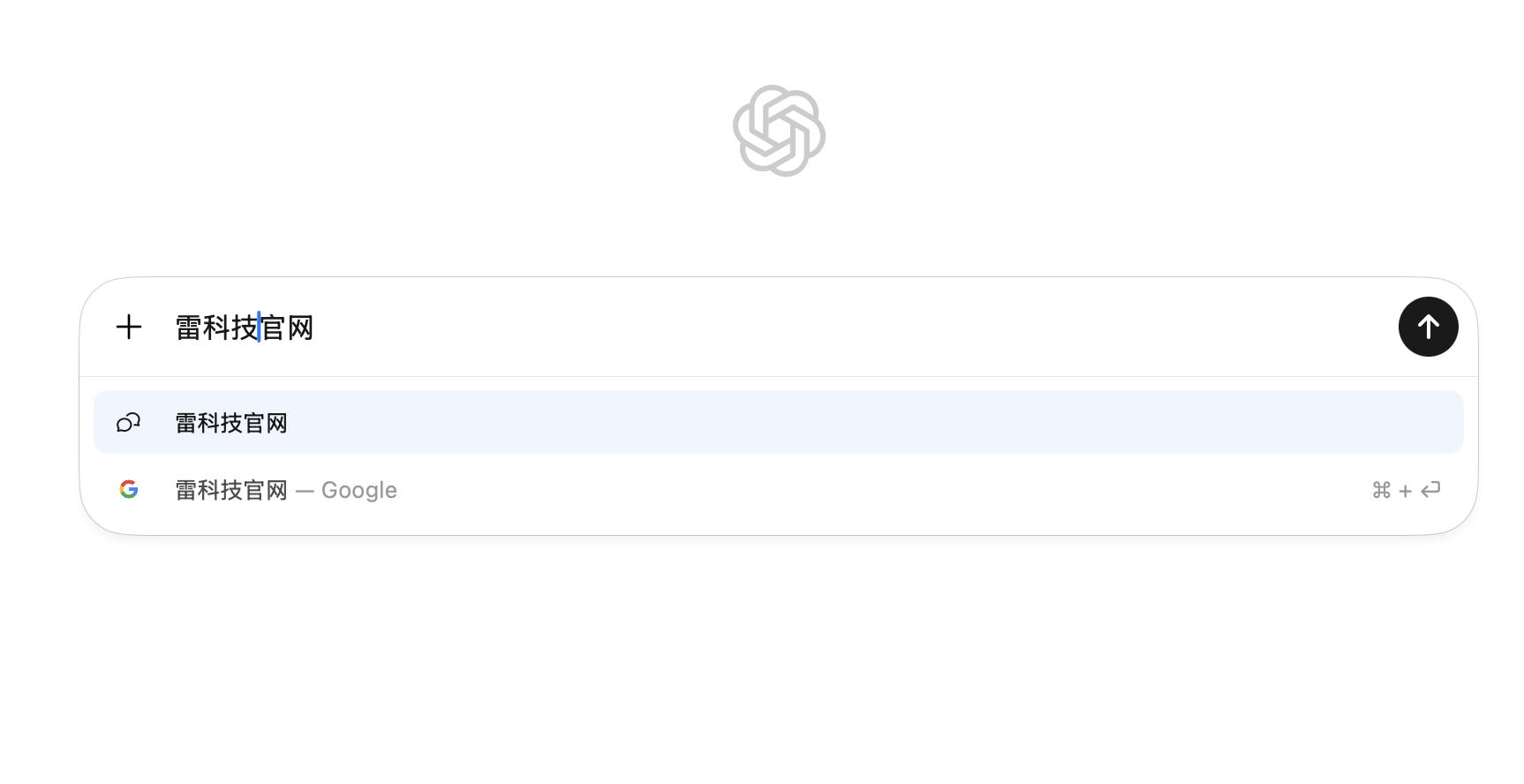
Task: Place cursor after "网" in the prompt
Action: tap(314, 328)
